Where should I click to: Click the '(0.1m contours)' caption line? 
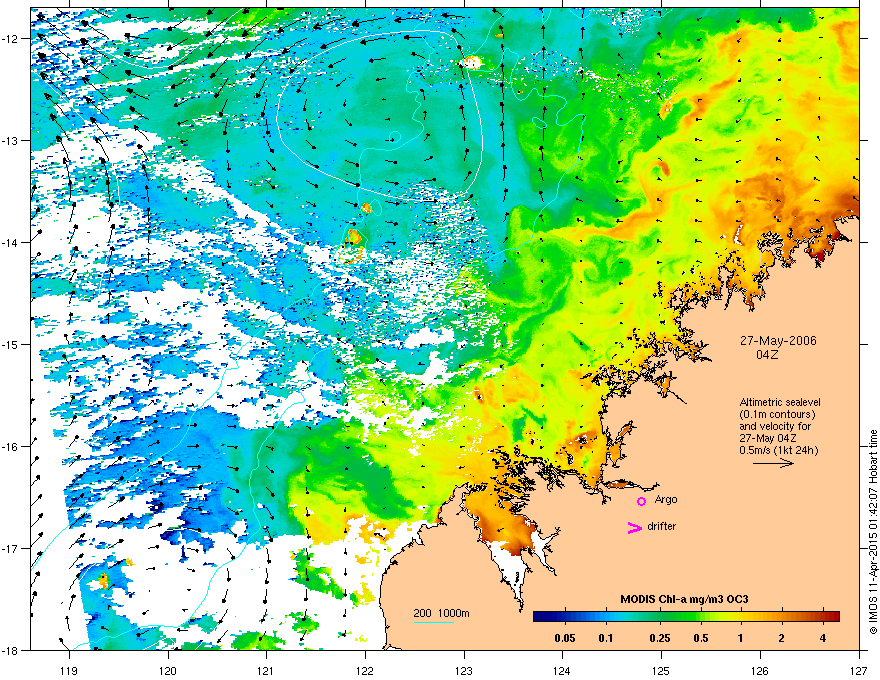click(x=777, y=414)
